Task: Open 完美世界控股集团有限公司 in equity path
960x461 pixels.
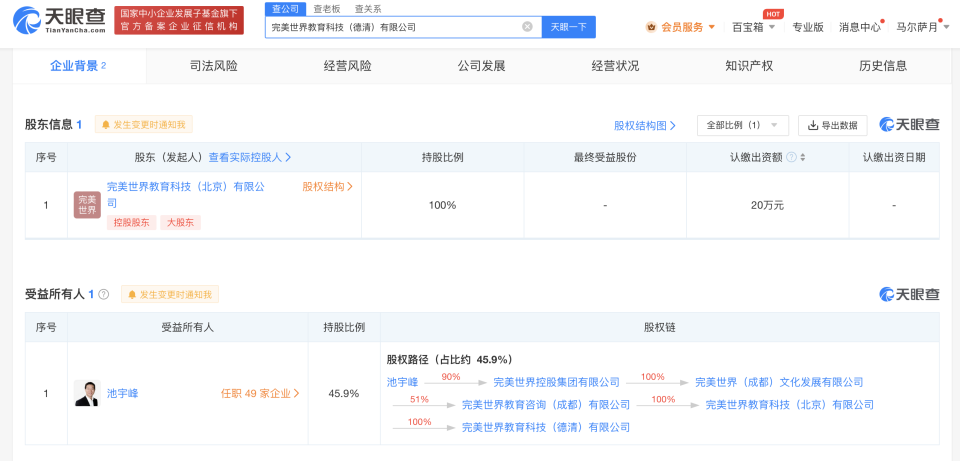Action: pos(557,382)
